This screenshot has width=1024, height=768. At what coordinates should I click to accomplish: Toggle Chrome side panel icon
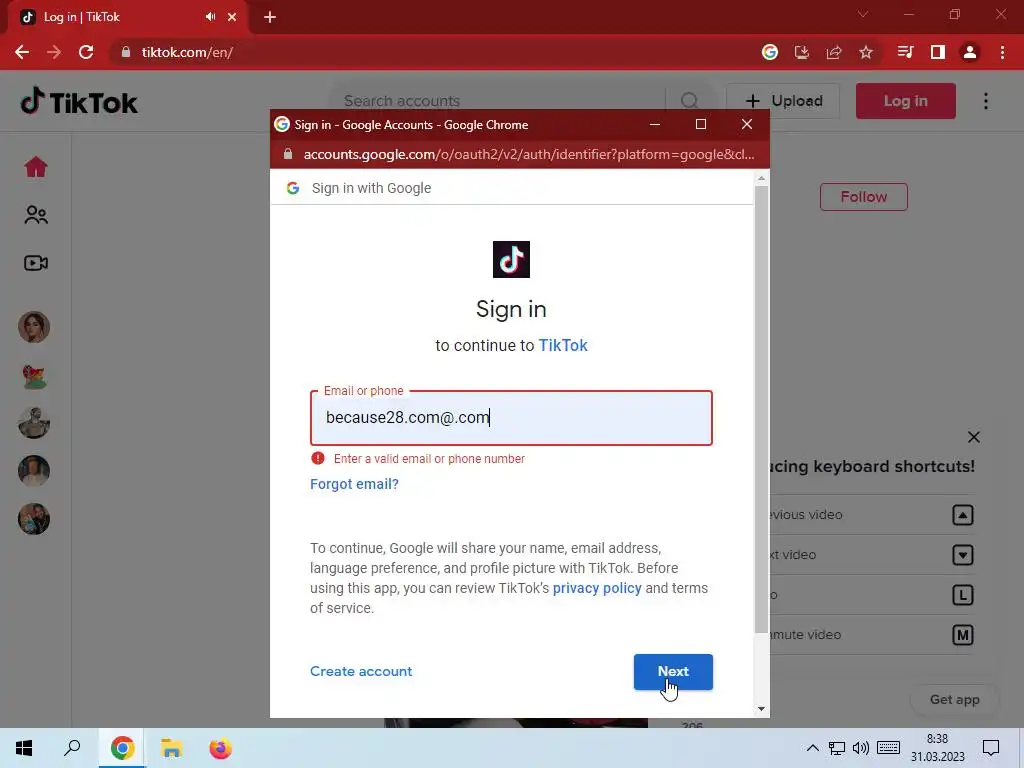click(x=938, y=52)
